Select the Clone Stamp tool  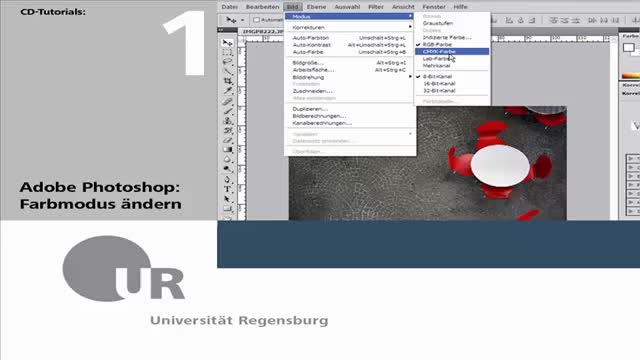tap(227, 121)
